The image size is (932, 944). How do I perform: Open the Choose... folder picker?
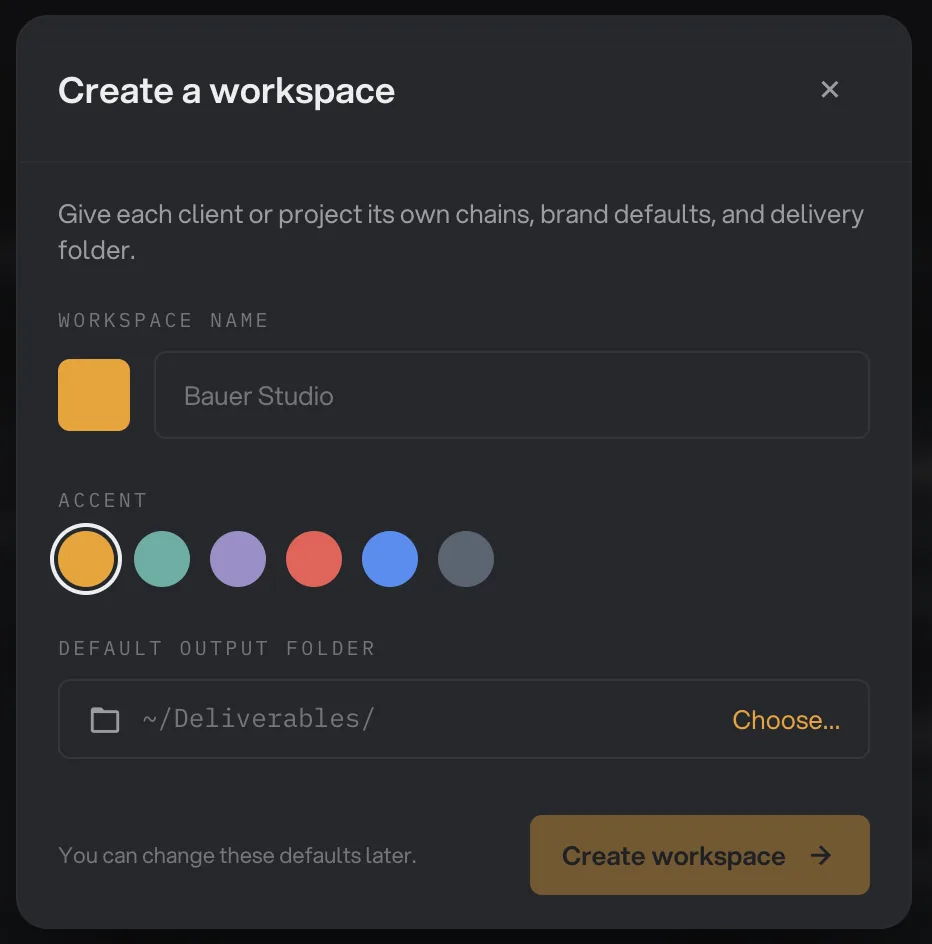(786, 719)
